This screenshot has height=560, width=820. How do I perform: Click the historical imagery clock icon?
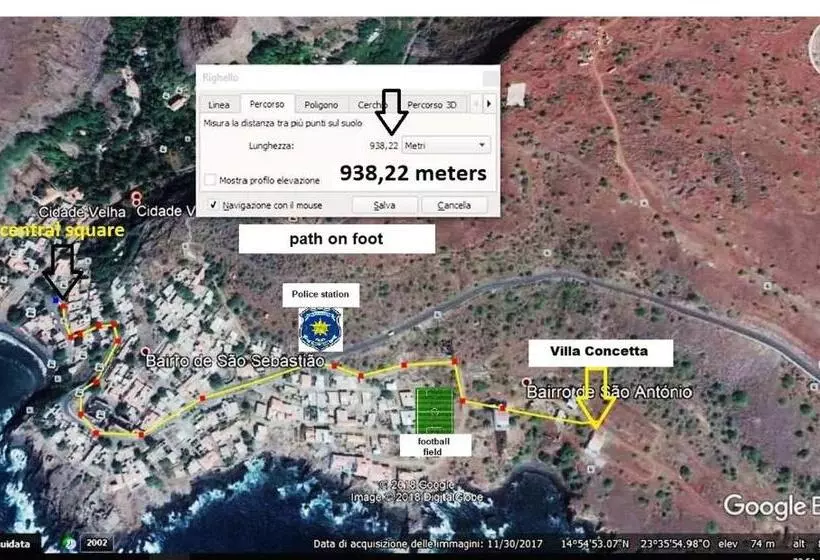(x=69, y=543)
